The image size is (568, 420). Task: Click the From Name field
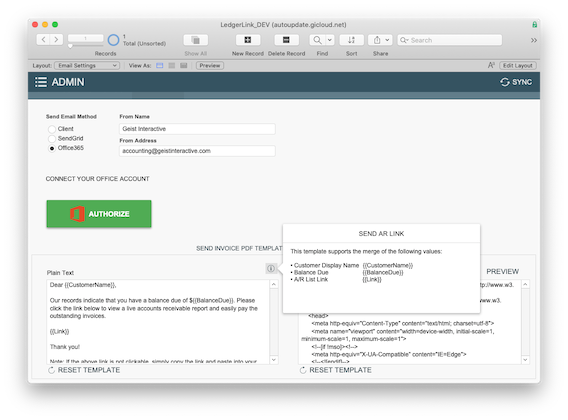tap(197, 129)
